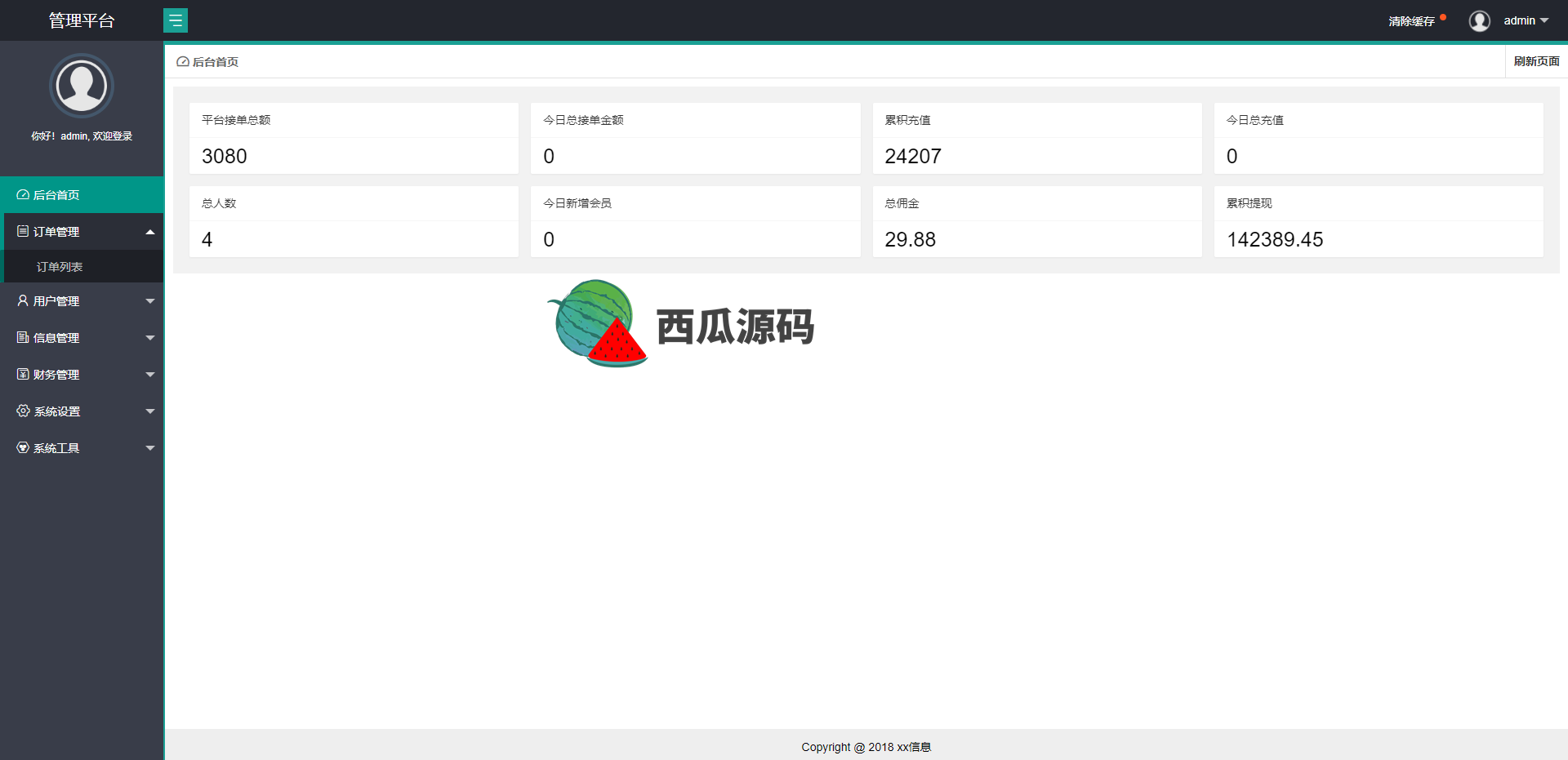Toggle the sidebar with hamburger icon
1568x760 pixels.
(176, 20)
